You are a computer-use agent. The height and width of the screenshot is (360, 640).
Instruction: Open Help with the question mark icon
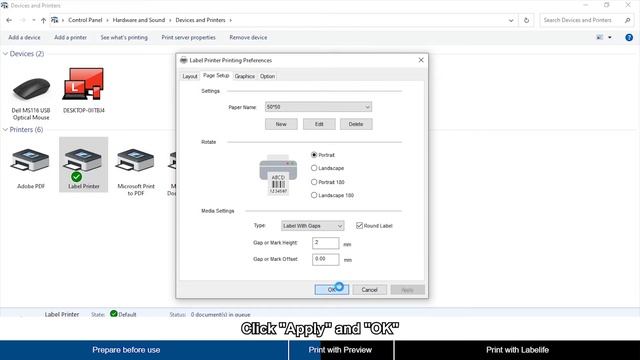[629, 38]
